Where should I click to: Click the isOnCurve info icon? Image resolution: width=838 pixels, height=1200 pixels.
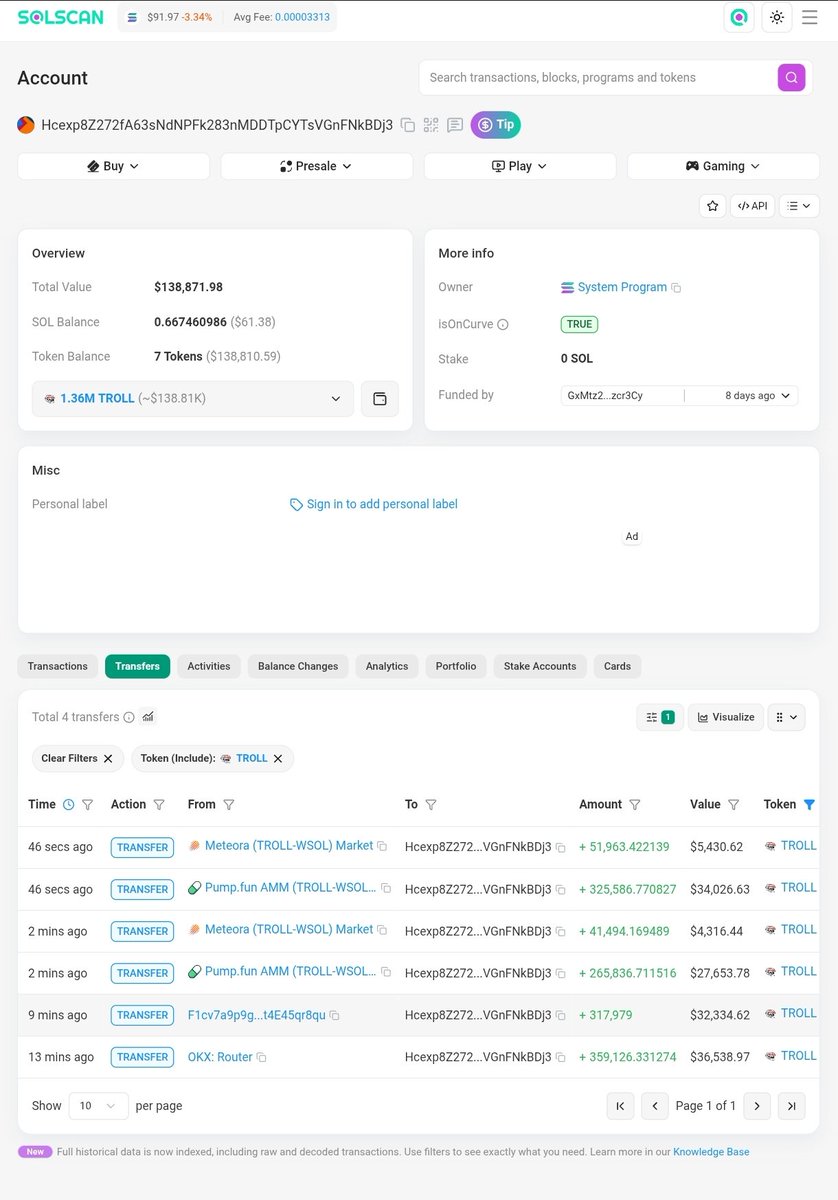[503, 325]
